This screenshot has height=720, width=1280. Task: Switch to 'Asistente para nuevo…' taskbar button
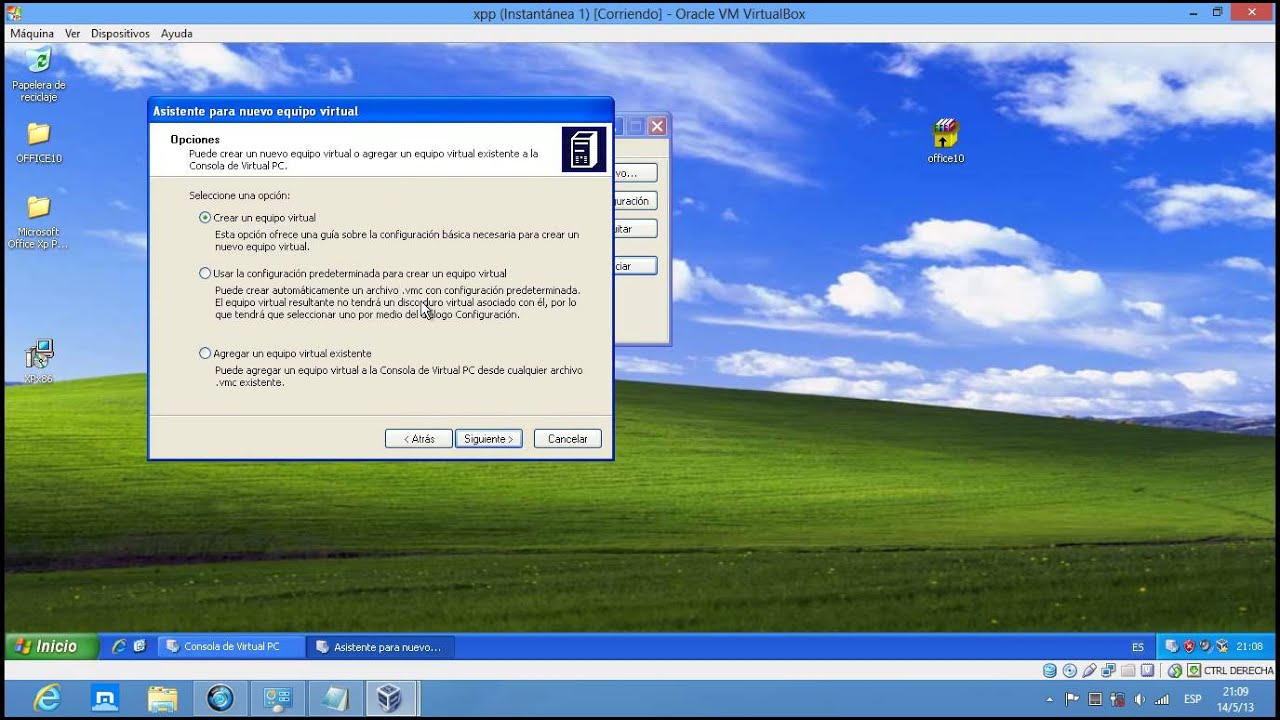click(382, 647)
